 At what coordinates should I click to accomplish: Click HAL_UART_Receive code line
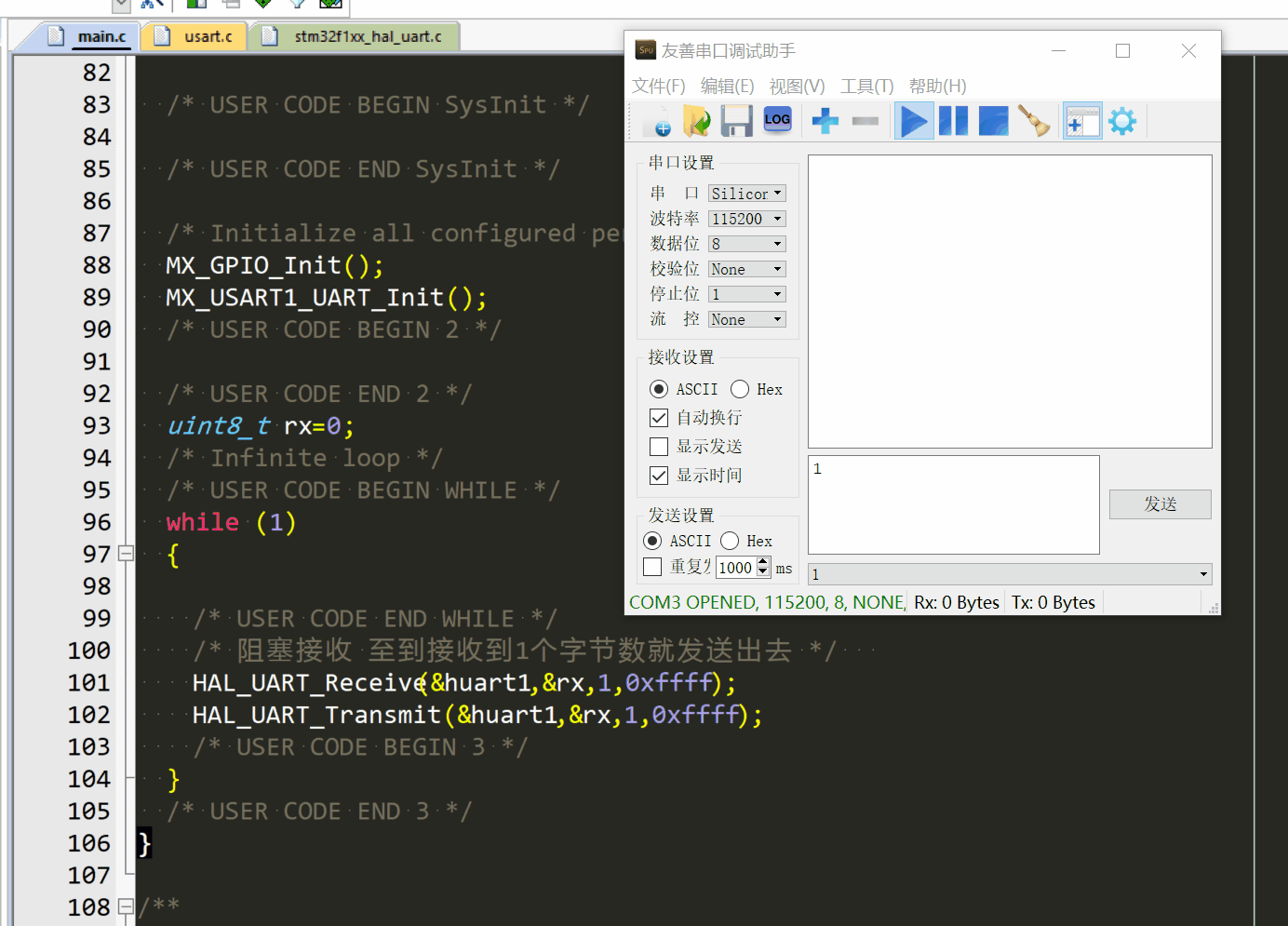(464, 683)
